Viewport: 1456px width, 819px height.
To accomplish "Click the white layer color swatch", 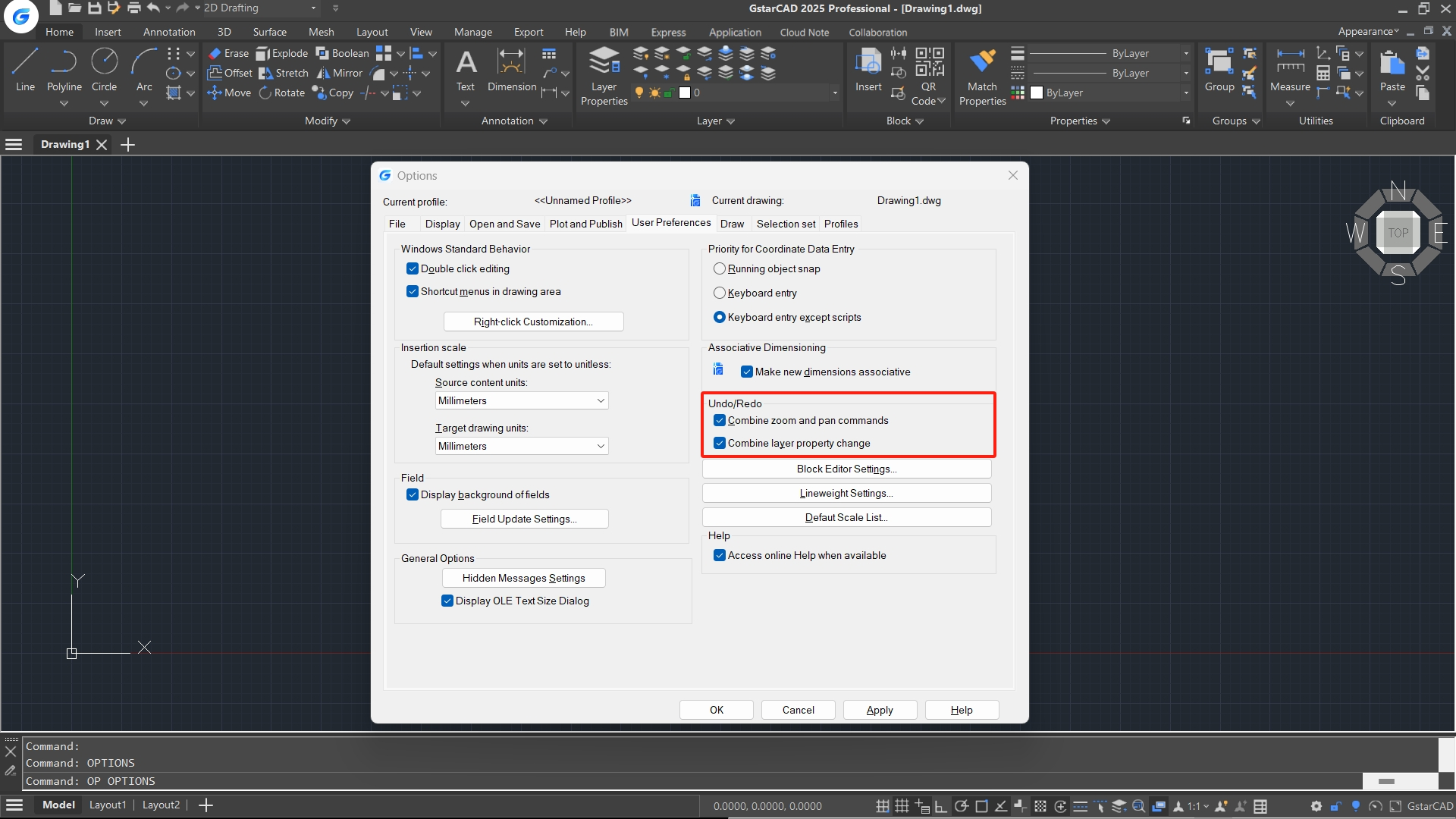I will click(x=686, y=93).
